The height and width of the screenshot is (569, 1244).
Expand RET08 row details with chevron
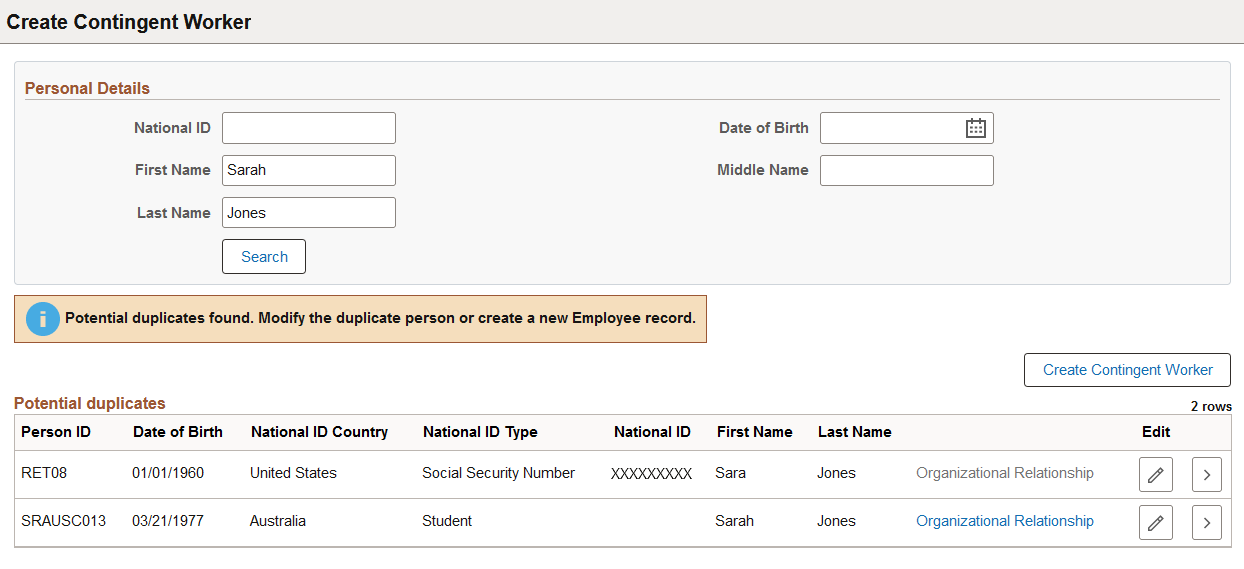tap(1207, 474)
